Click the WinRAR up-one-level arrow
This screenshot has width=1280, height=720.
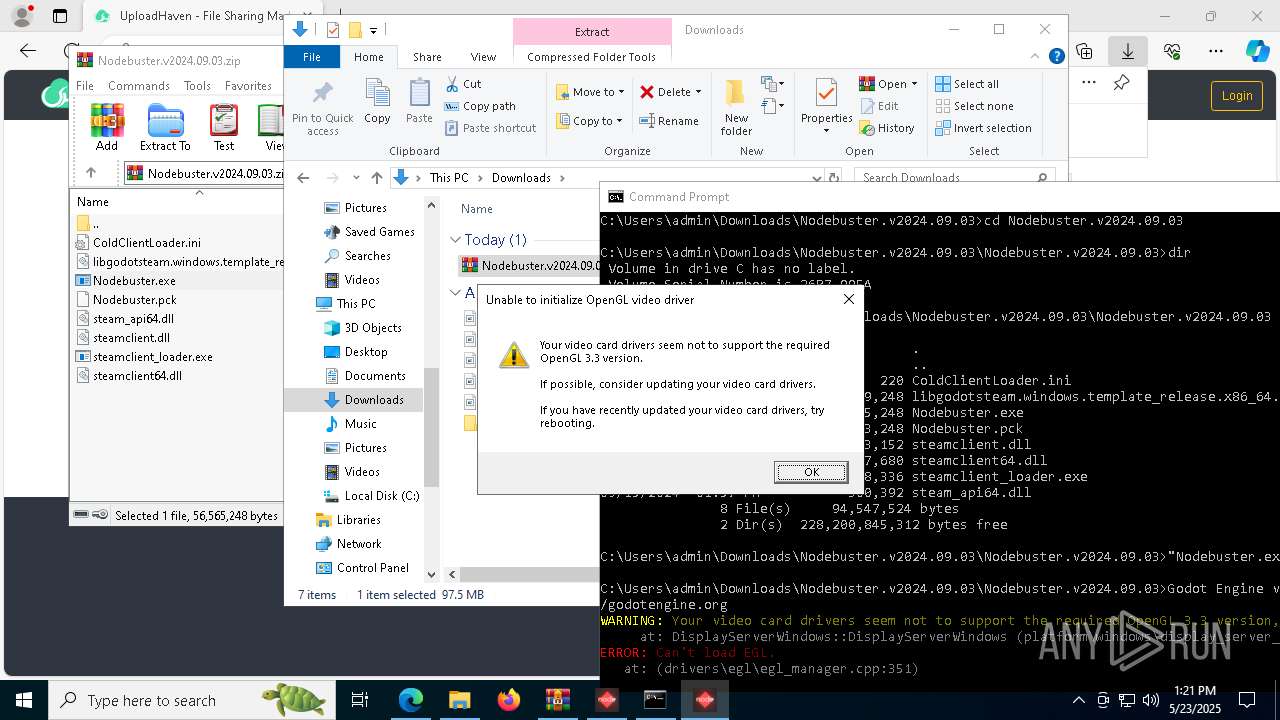[91, 173]
